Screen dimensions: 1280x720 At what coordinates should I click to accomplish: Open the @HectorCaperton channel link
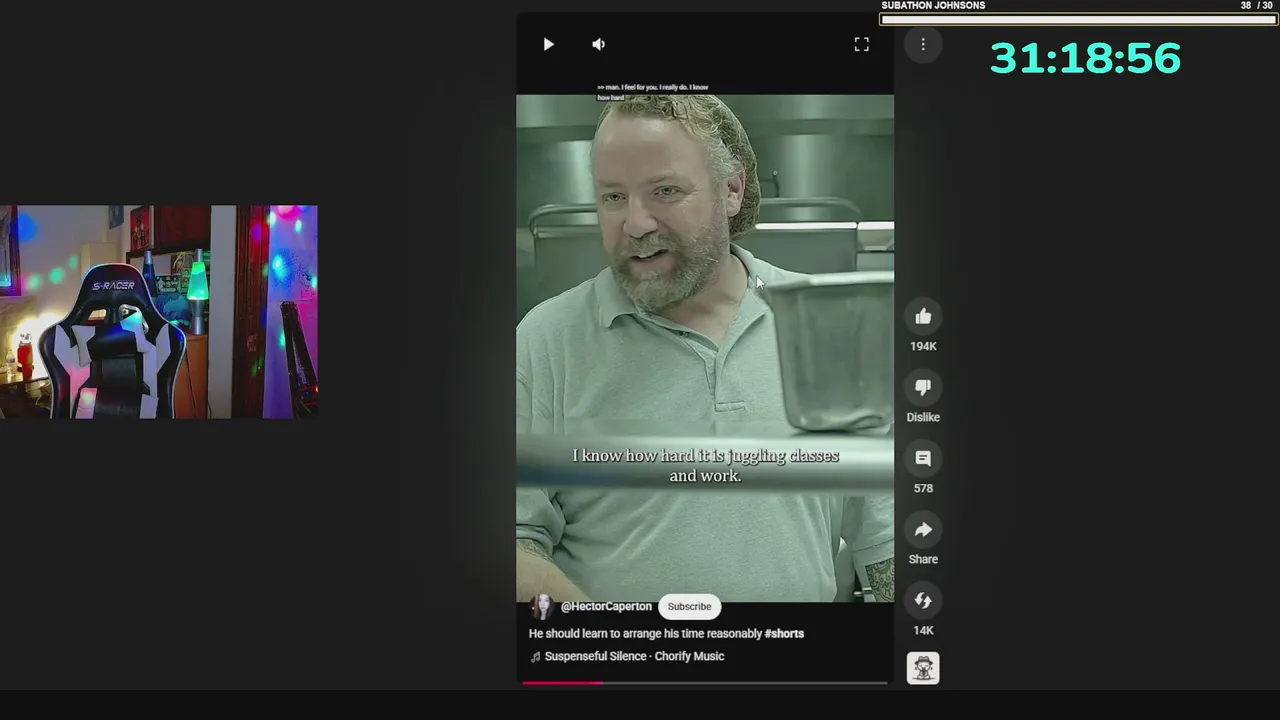tap(606, 606)
